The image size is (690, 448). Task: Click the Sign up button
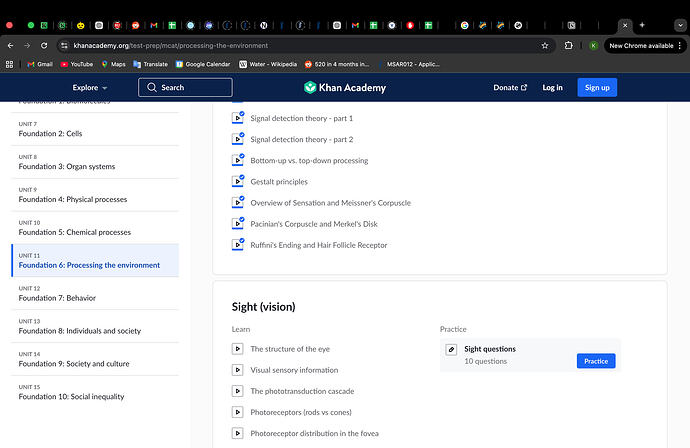coord(597,88)
